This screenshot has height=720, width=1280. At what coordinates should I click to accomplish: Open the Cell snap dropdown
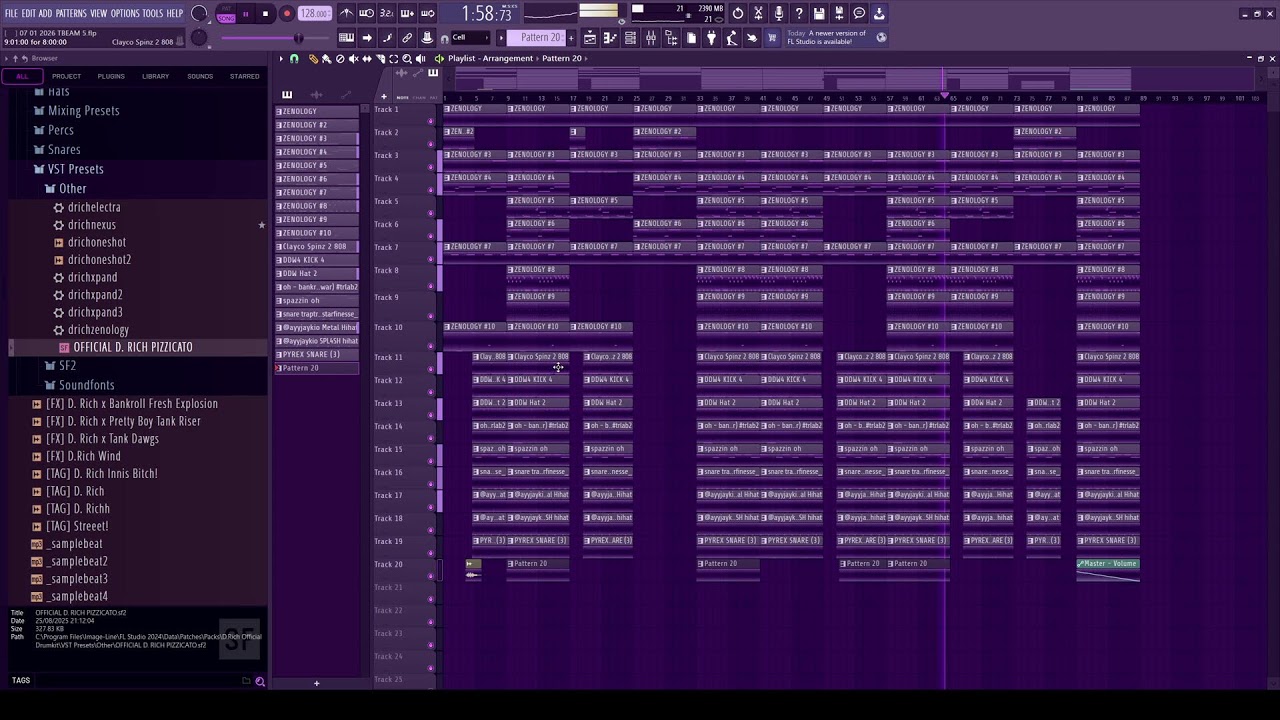[x=472, y=38]
